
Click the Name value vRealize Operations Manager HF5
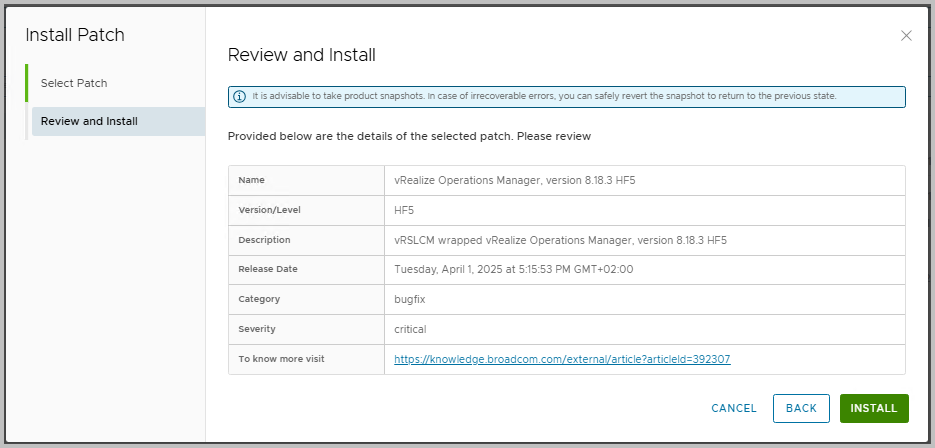[515, 180]
